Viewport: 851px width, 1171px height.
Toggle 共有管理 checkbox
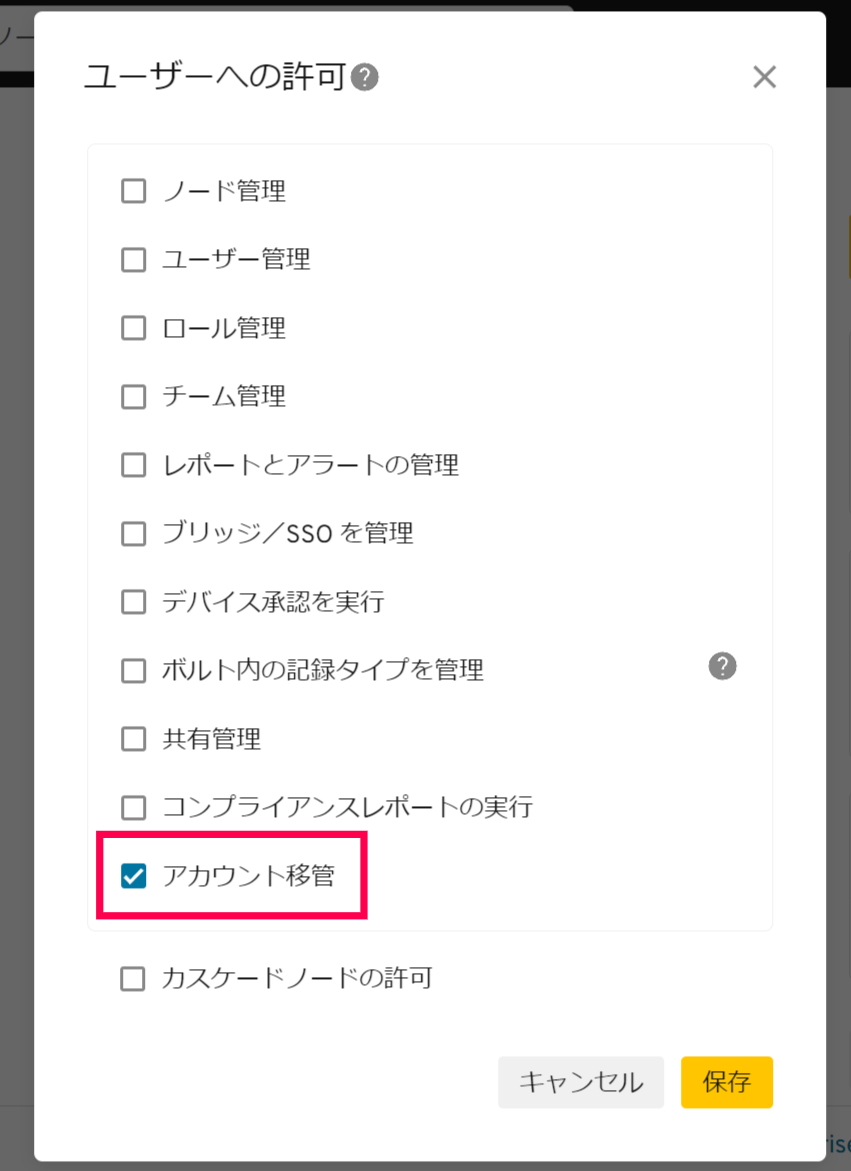click(133, 739)
